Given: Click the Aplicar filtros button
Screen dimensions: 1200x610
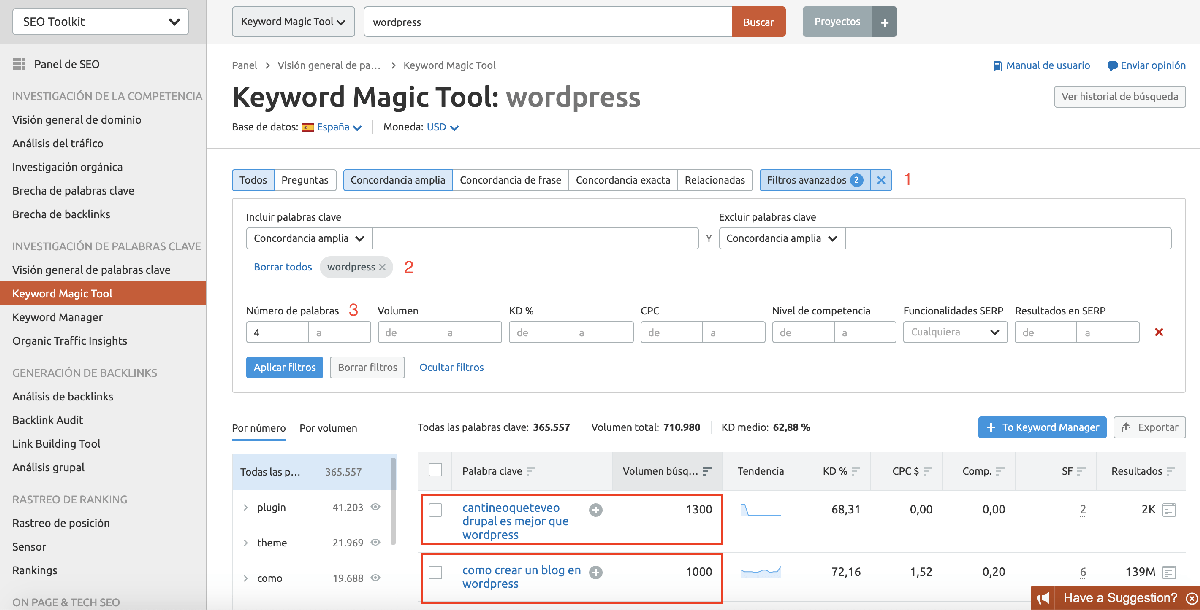Looking at the screenshot, I should [x=285, y=366].
